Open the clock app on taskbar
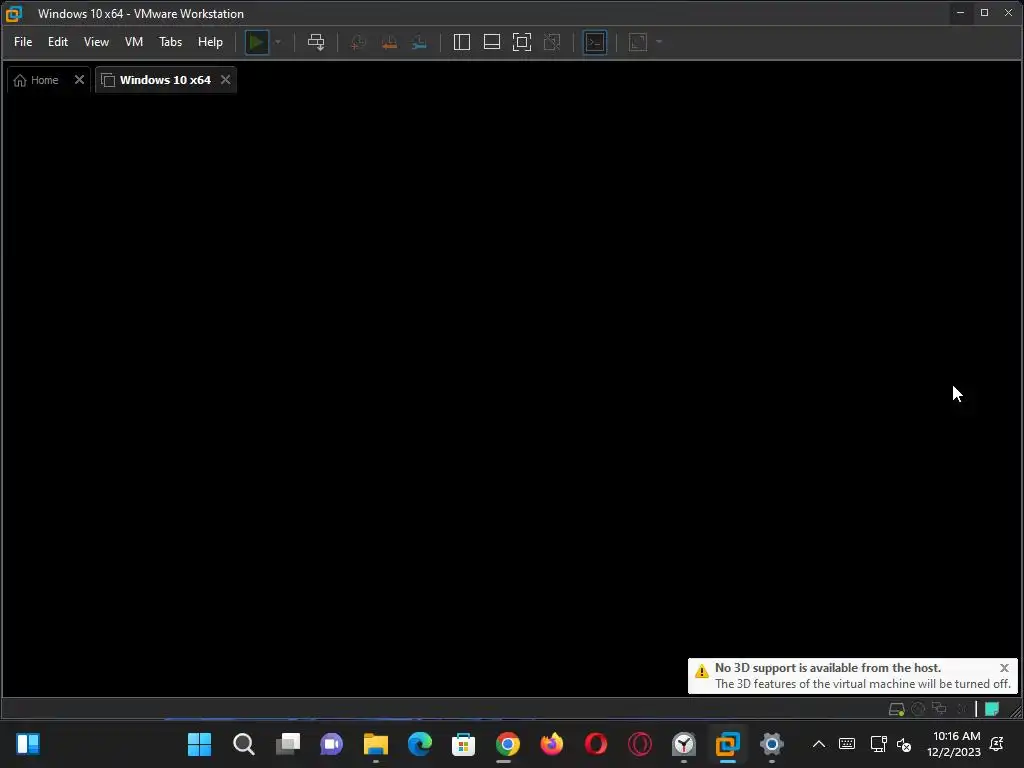 pyautogui.click(x=684, y=744)
